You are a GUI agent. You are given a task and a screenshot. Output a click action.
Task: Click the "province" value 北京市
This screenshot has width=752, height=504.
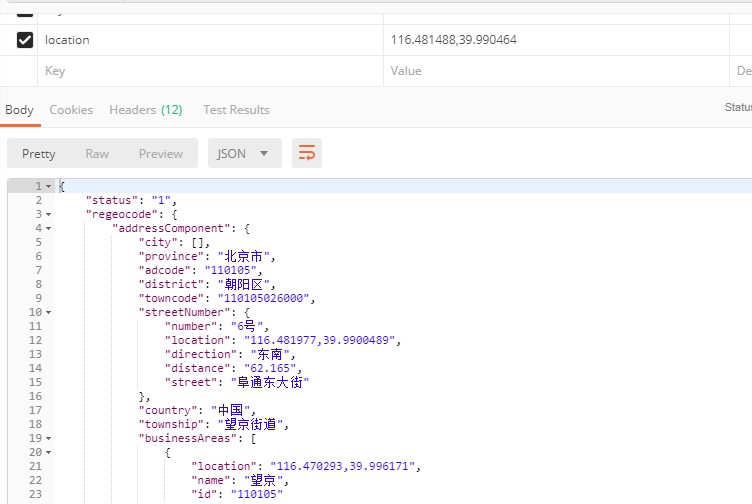pyautogui.click(x=244, y=256)
